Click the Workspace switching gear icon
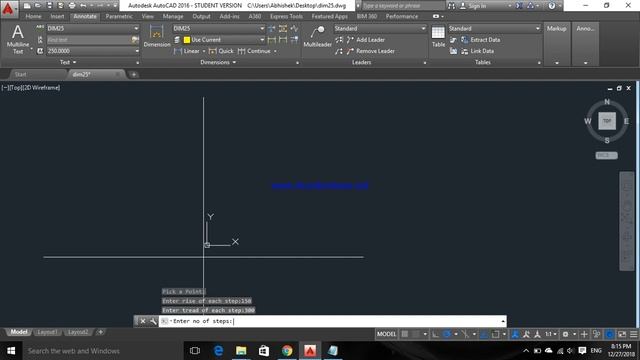This screenshot has height=360, width=640. (x=565, y=334)
